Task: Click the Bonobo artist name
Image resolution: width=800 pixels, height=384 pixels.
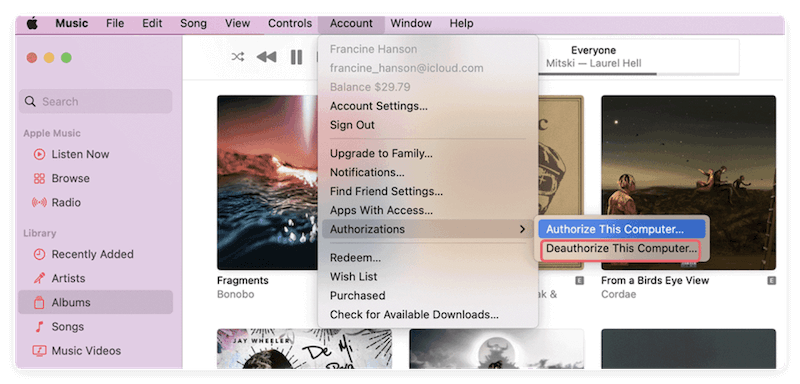Action: (236, 295)
